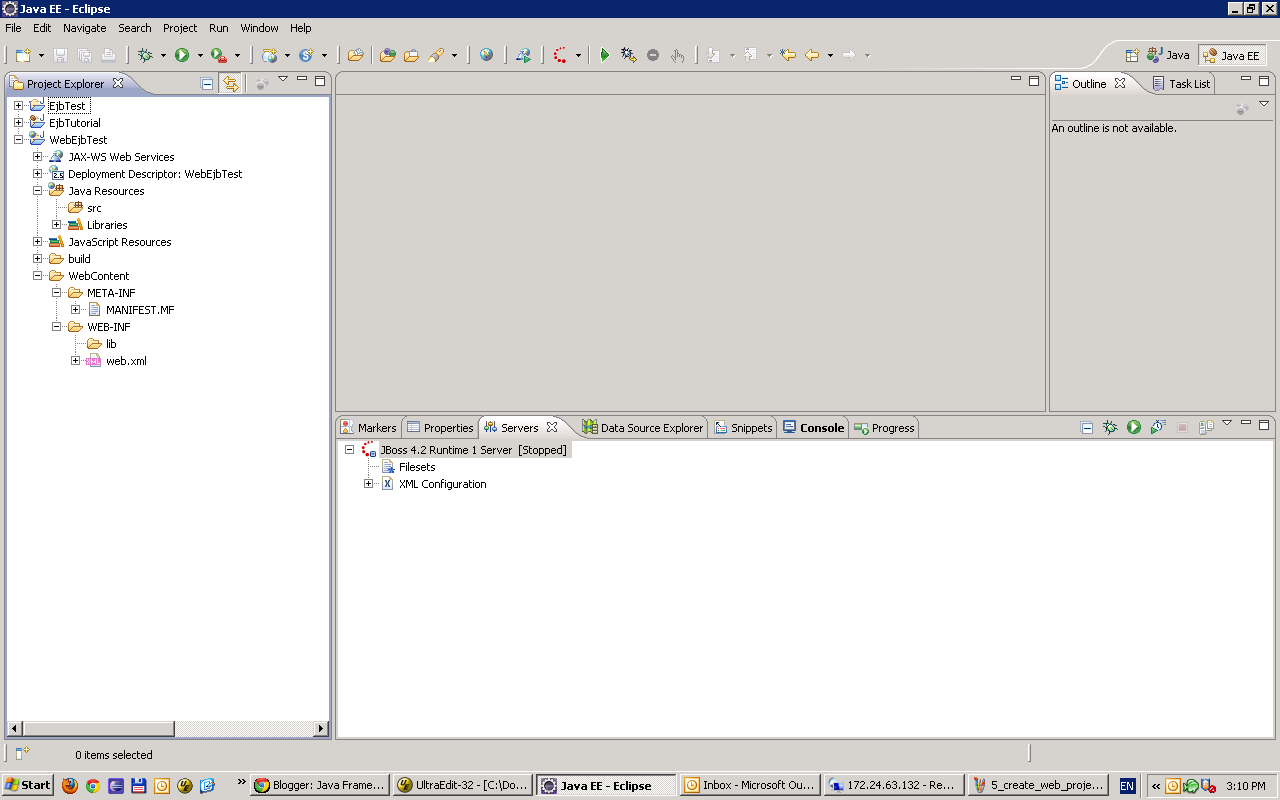Start the JBoss server in debug mode
Viewport: 1280px width, 800px height.
point(1110,427)
